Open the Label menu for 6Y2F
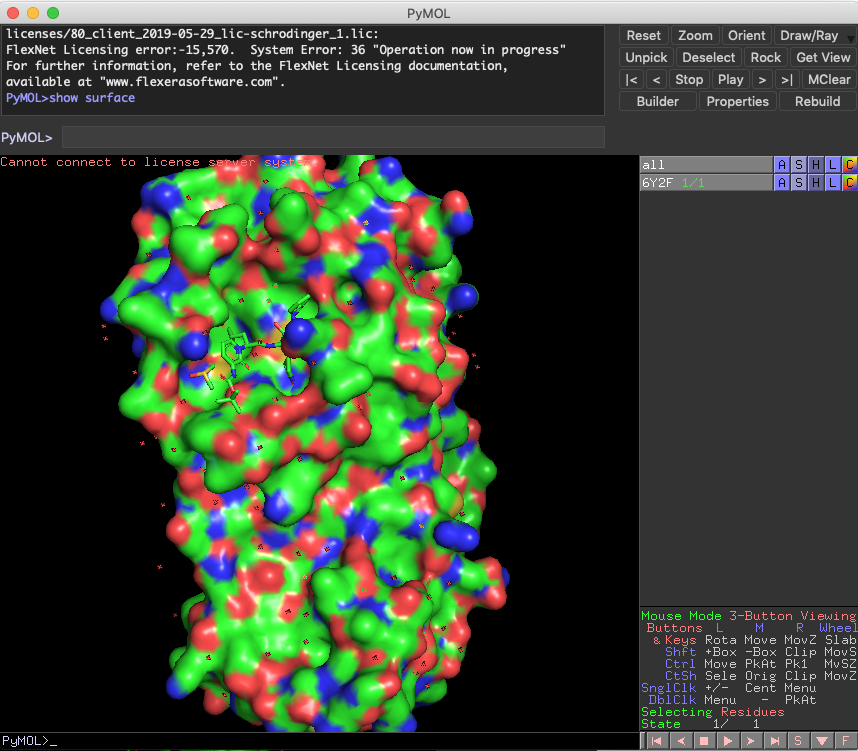858x751 pixels. 833,182
